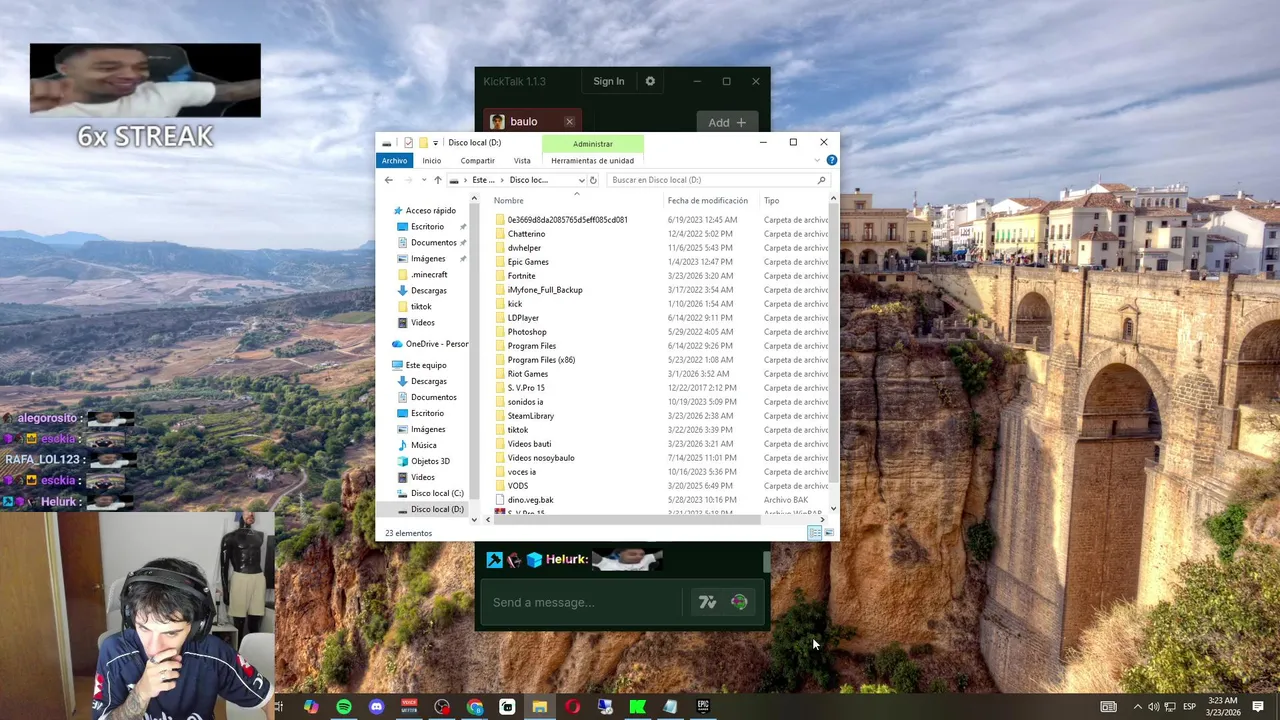Open Spotify from the taskbar
Viewport: 1280px width, 720px height.
point(344,707)
